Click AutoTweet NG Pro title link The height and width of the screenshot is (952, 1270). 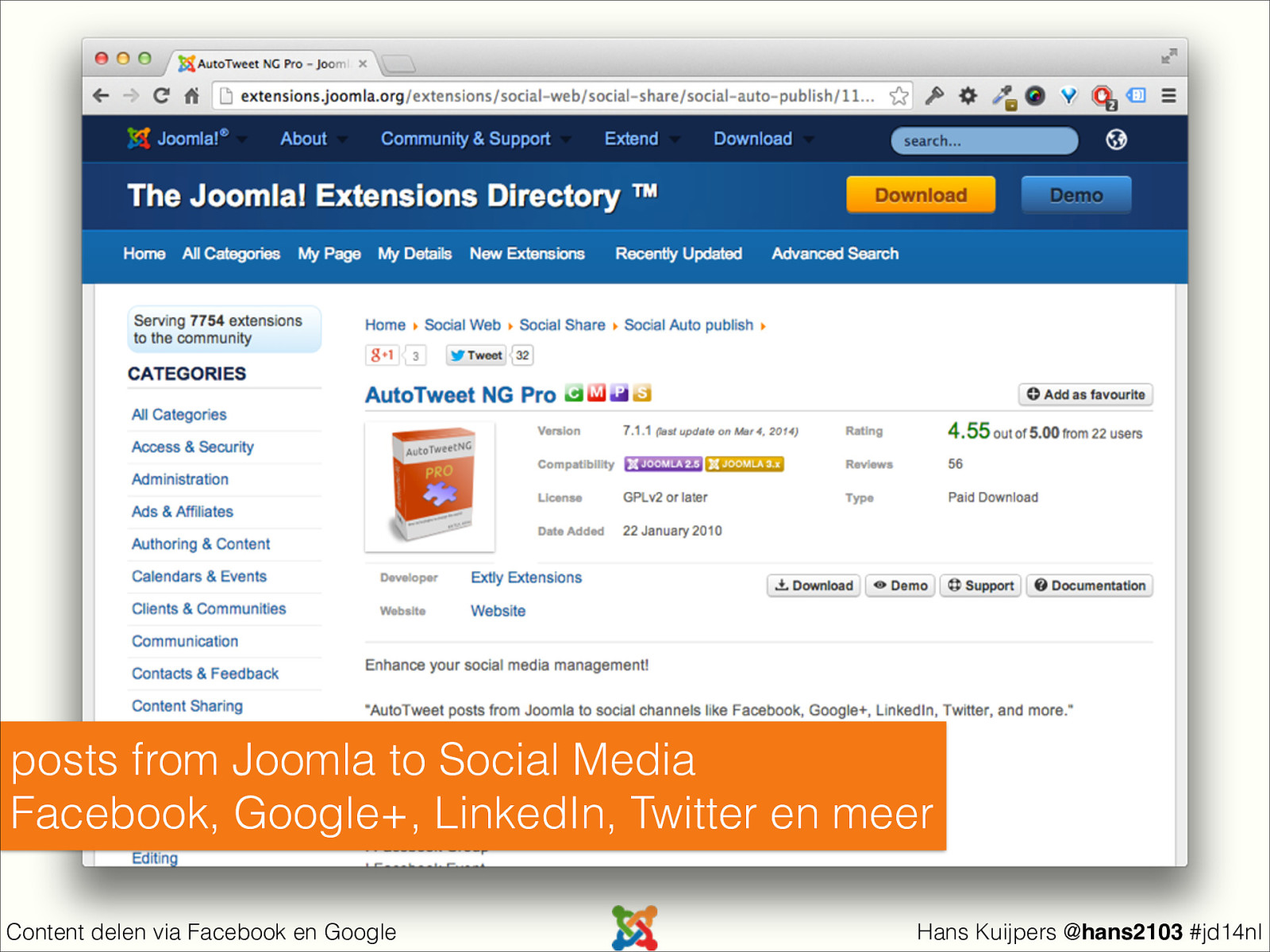pyautogui.click(x=460, y=394)
